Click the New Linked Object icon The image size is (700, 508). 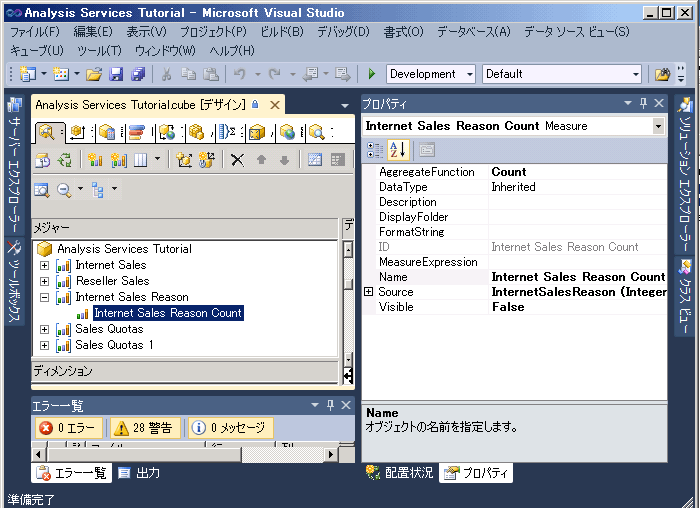[x=206, y=160]
